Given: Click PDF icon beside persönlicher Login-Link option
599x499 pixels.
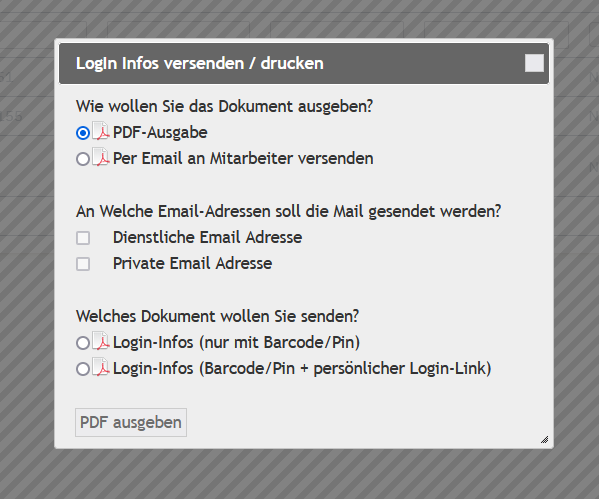Looking at the screenshot, I should pyautogui.click(x=101, y=368).
